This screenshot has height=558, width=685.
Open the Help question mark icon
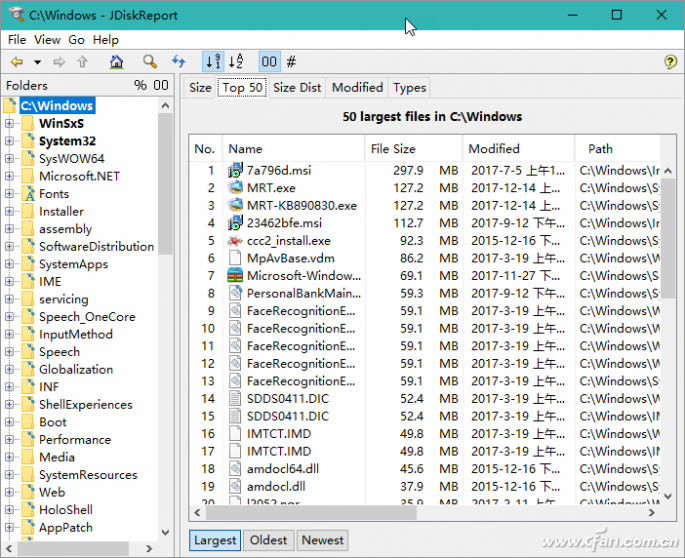tap(670, 62)
